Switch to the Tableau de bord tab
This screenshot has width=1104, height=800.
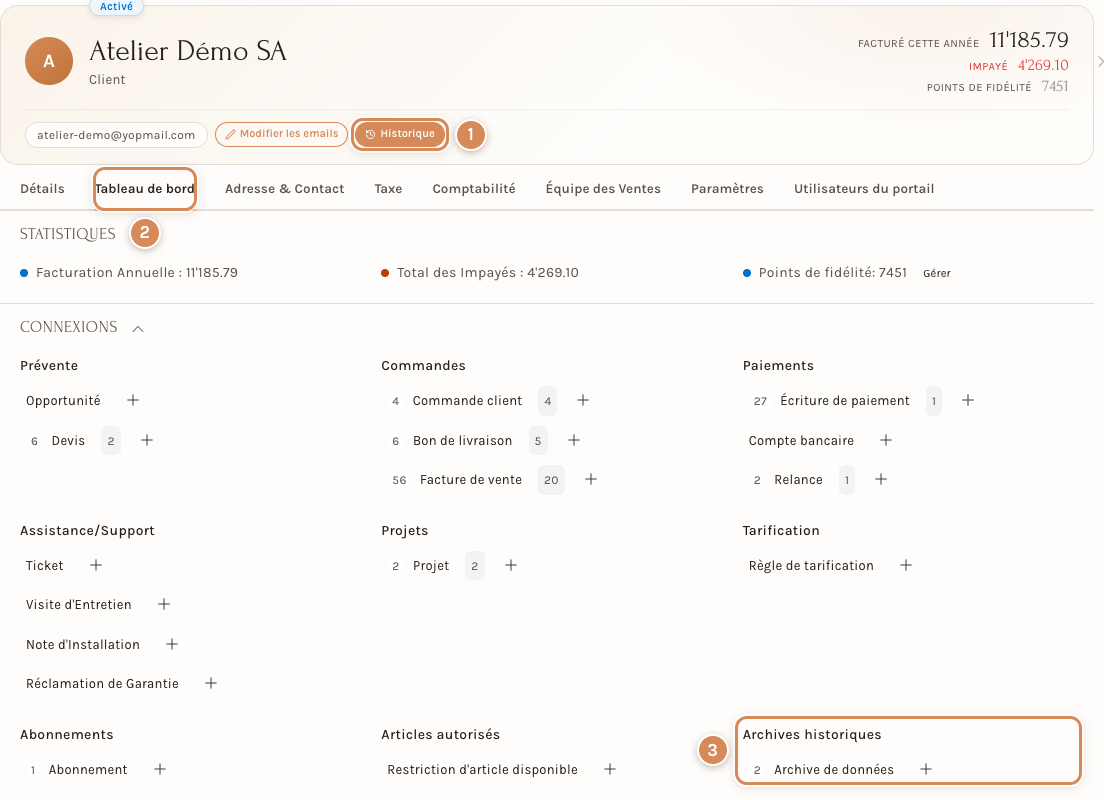coord(145,189)
